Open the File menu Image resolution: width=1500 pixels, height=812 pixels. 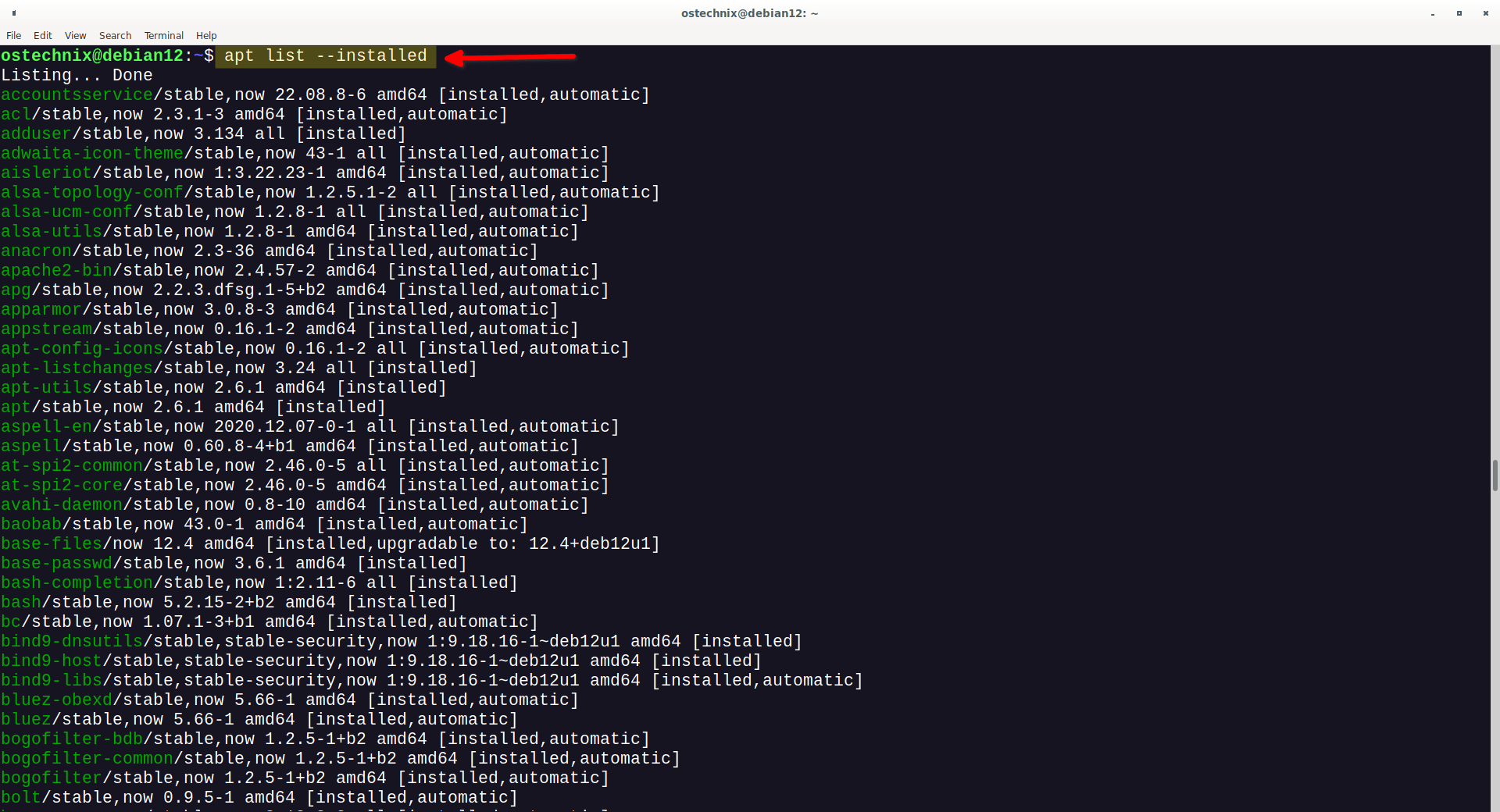13,35
